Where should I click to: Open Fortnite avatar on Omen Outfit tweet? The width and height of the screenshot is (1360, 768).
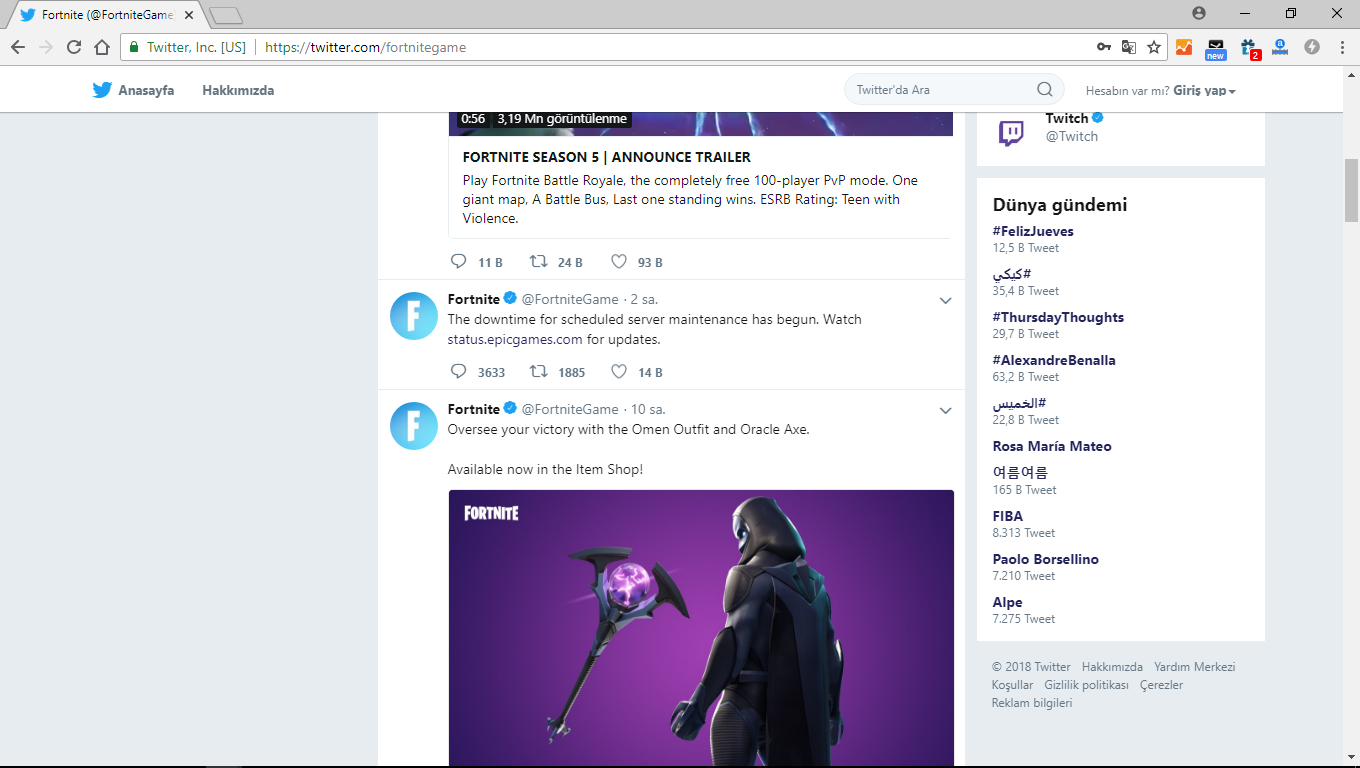coord(413,426)
